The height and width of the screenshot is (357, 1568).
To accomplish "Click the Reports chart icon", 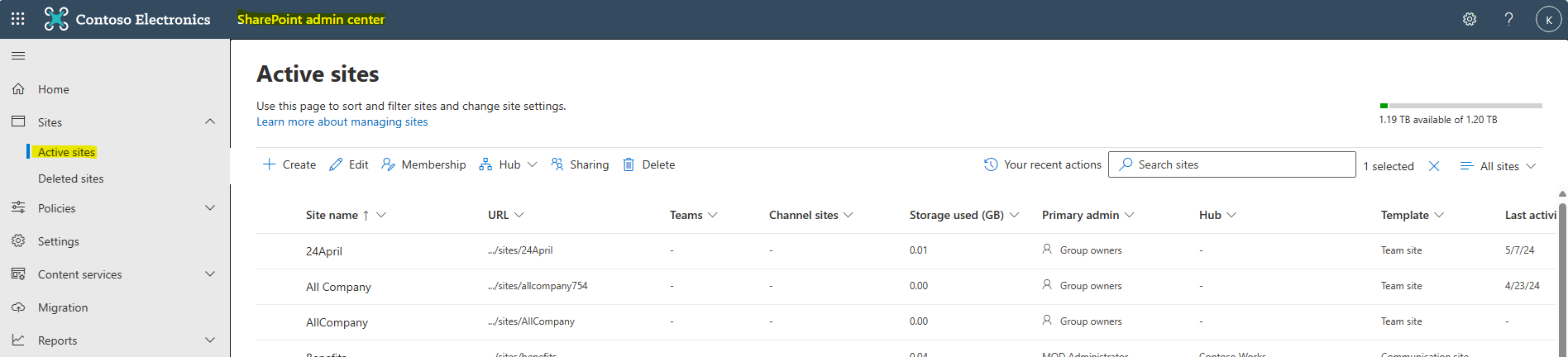I will point(18,340).
